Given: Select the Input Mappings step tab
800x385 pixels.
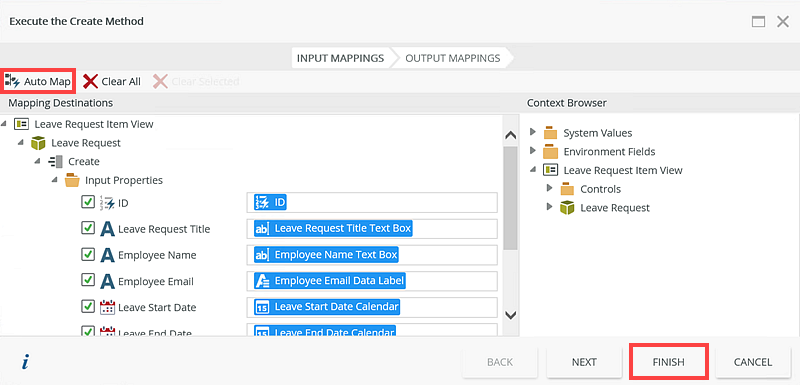Looking at the screenshot, I should pos(340,58).
